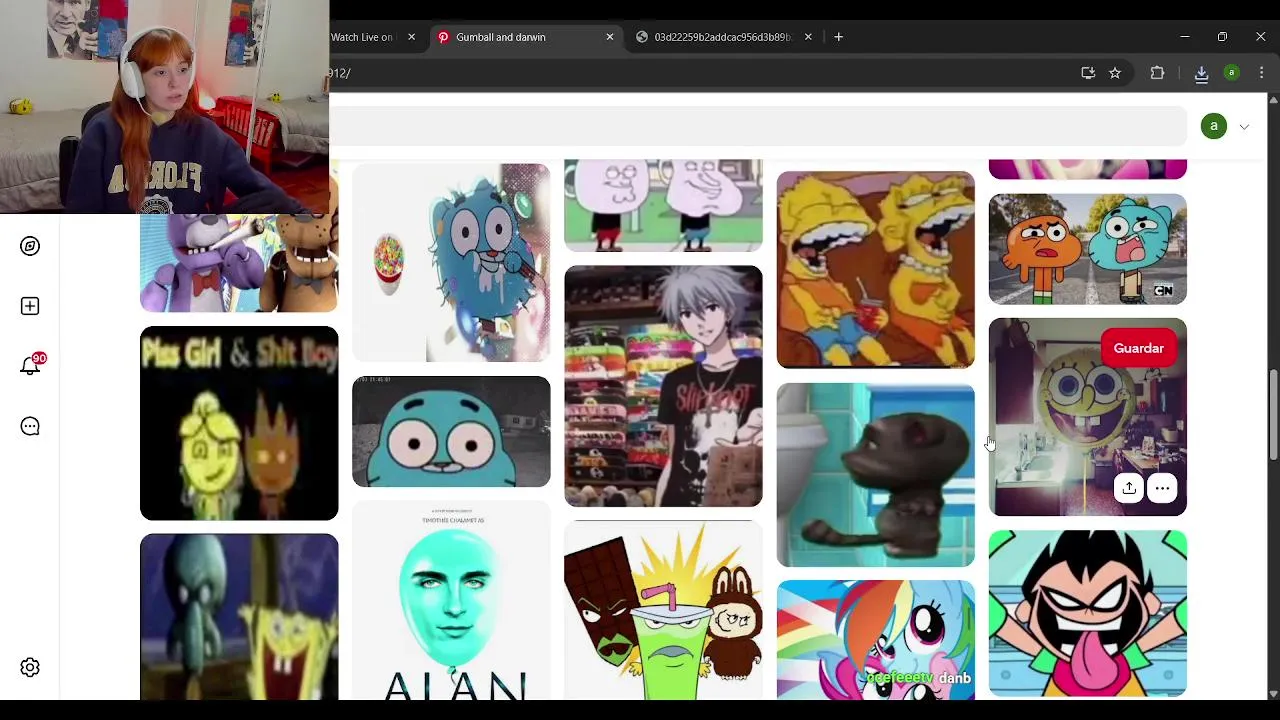Screen dimensions: 1280x720
Task: Open the Gumball and Darwin CN pin
Action: (x=1088, y=249)
